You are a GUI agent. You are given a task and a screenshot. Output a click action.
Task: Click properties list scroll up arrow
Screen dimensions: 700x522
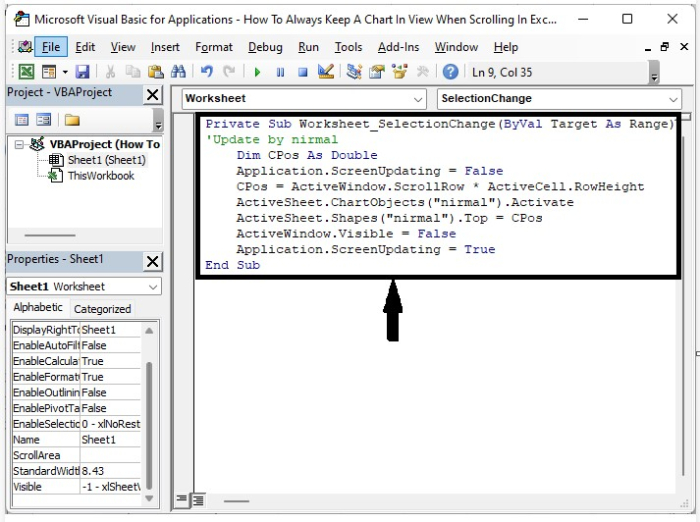tap(149, 330)
